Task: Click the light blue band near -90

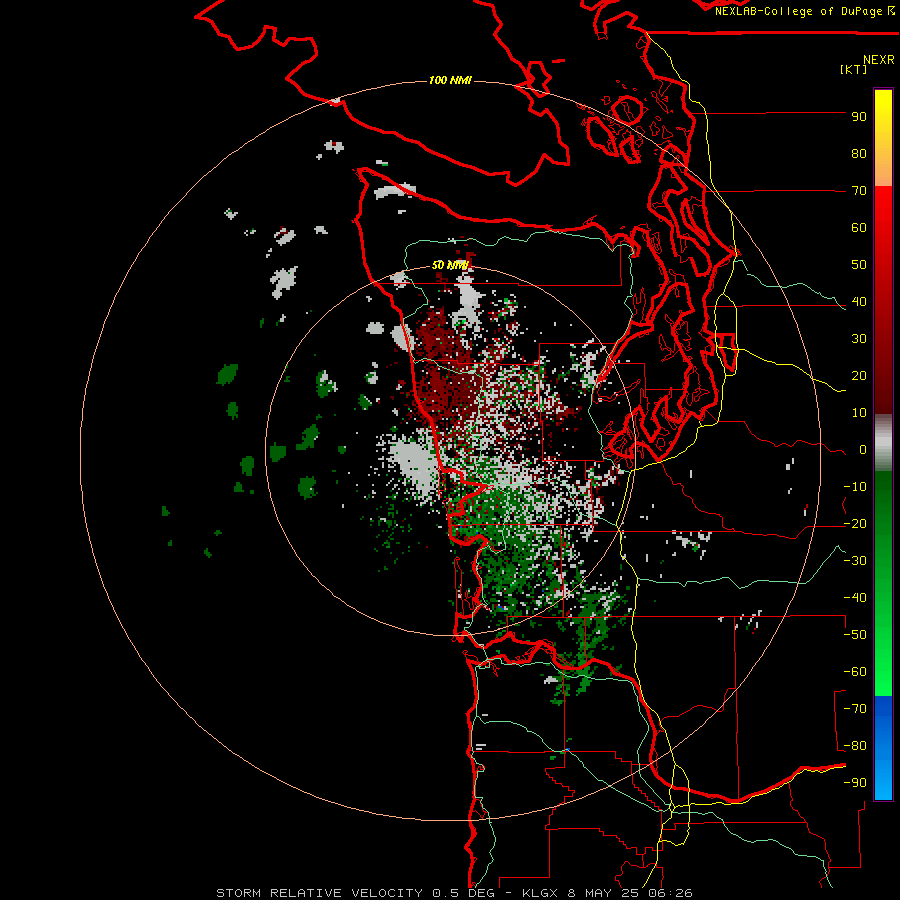Action: click(x=883, y=778)
